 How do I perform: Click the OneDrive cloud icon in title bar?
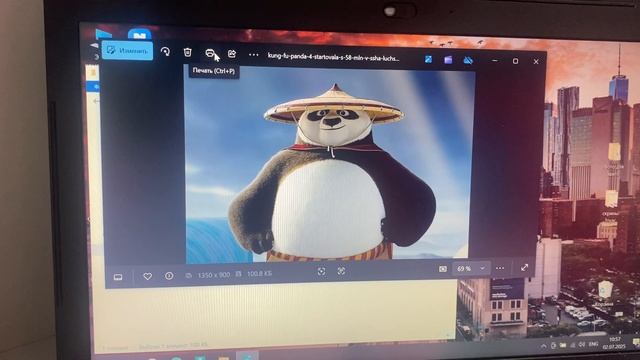[x=468, y=60]
